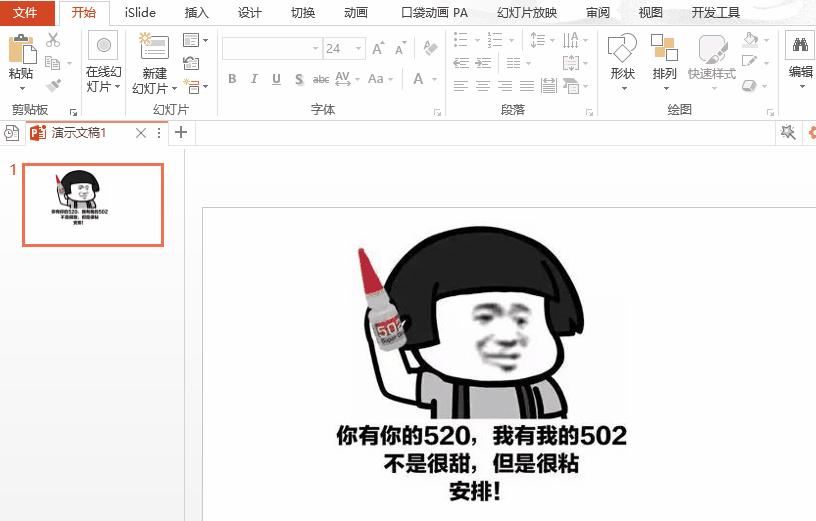Click the bullet list icon

461,40
